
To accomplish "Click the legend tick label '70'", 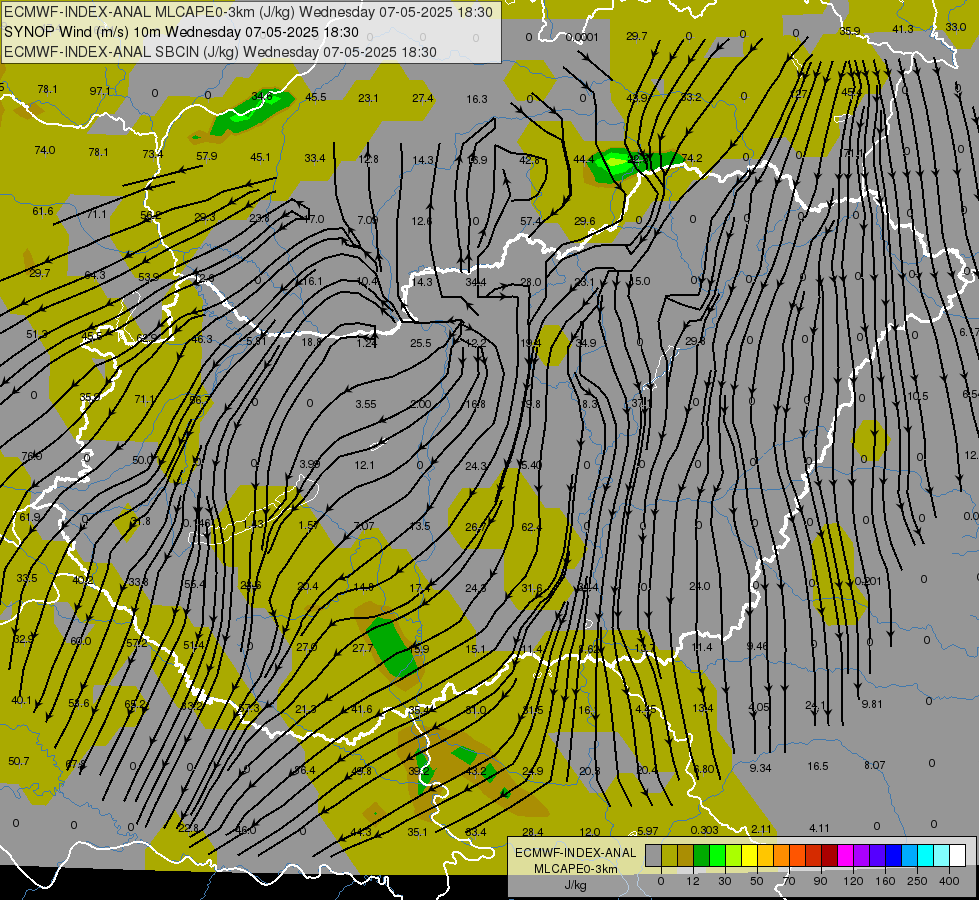I will point(789,881).
